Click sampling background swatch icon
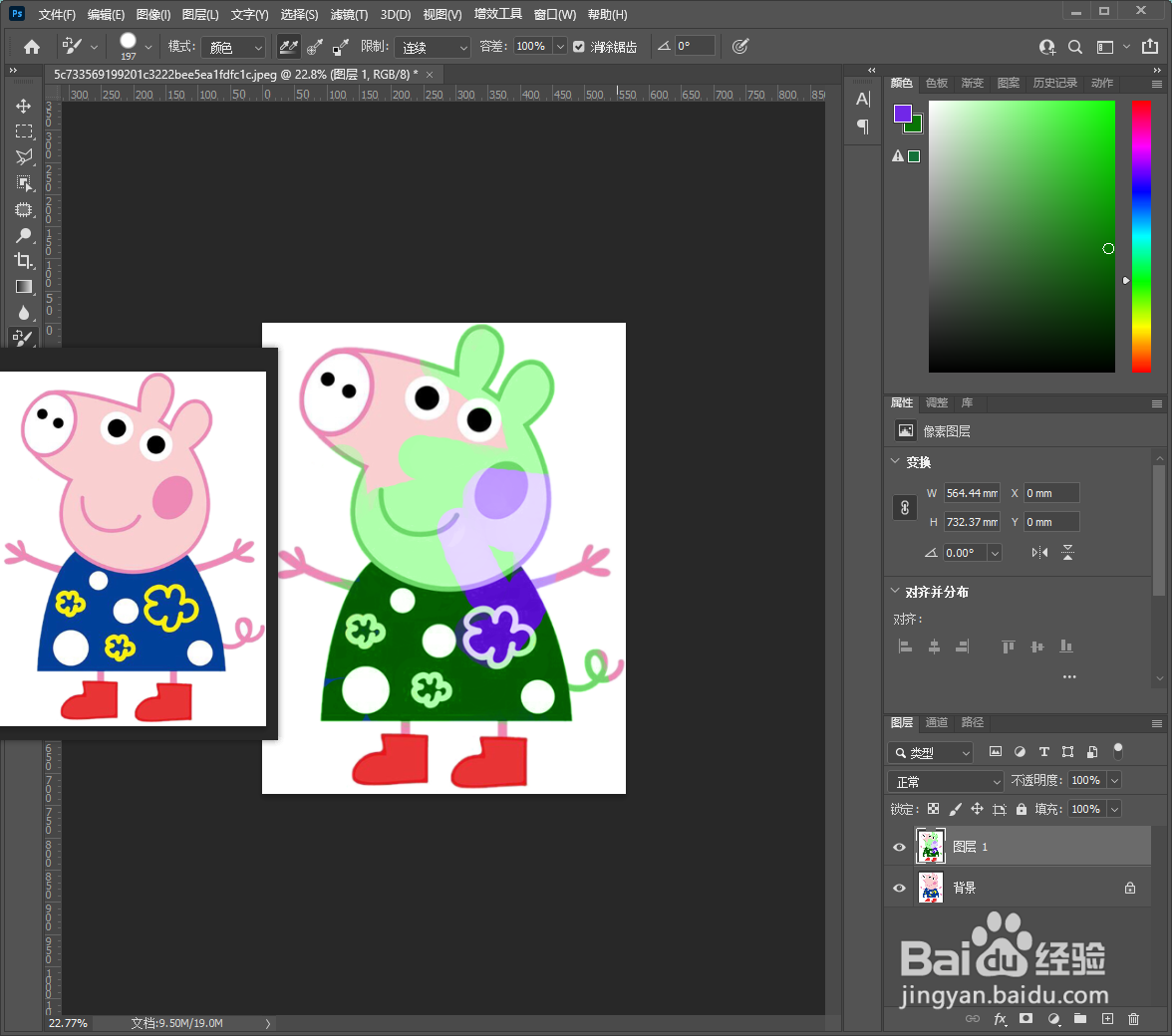 pos(341,47)
